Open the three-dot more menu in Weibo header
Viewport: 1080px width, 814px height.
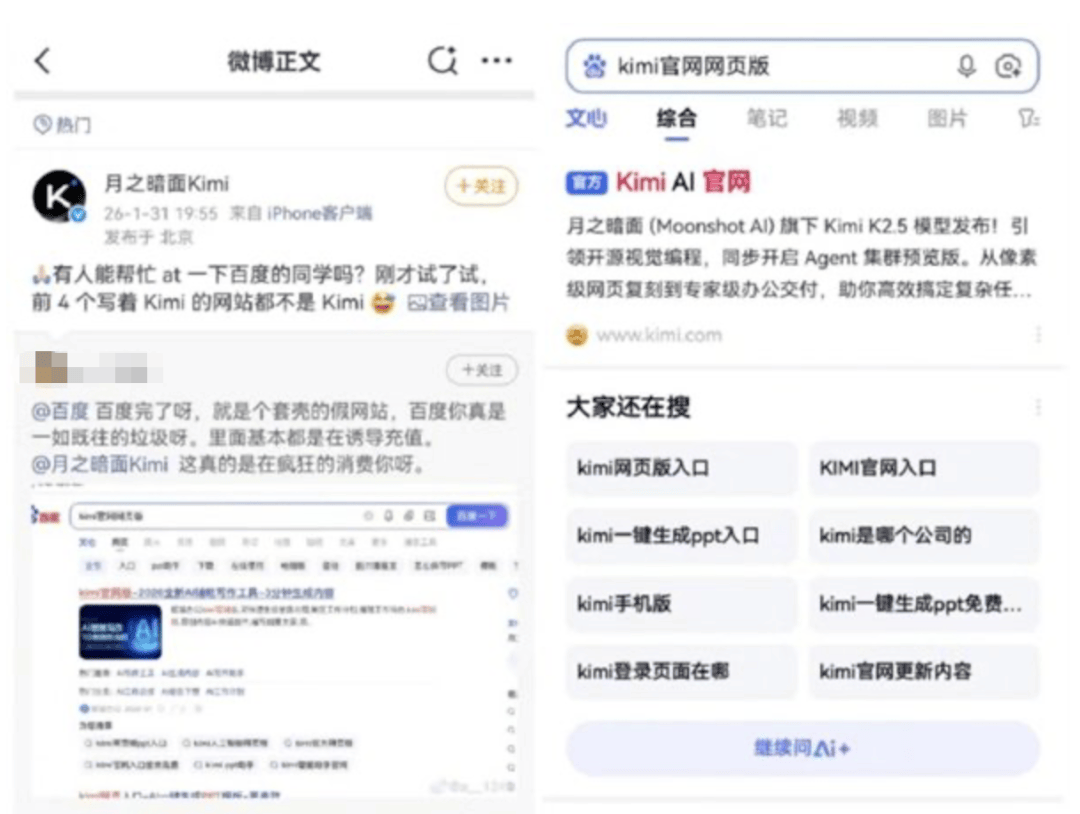(x=497, y=61)
